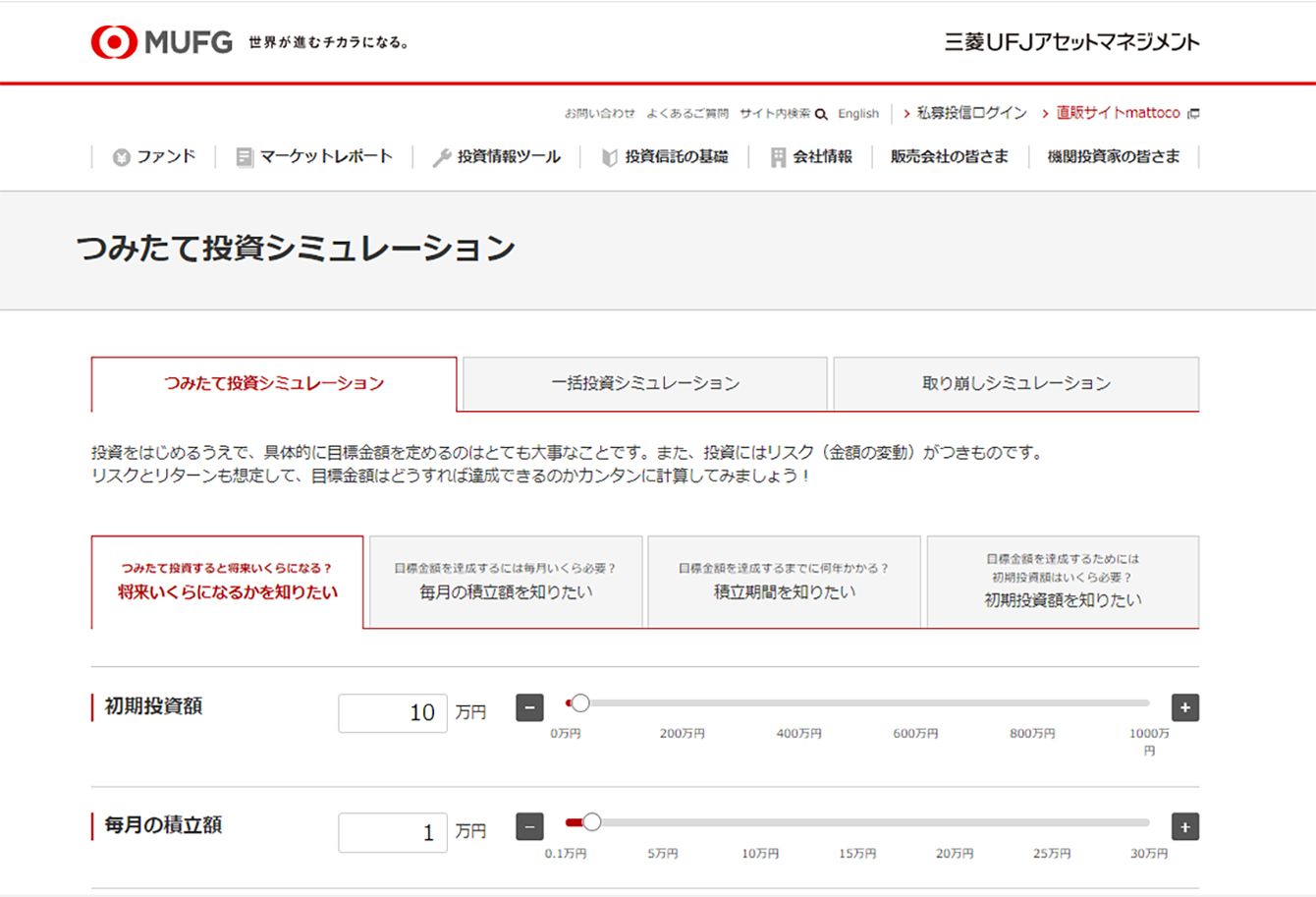Switch to 取り崩しシミュレーション tab
Viewport: 1316px width, 897px height.
pyautogui.click(x=1015, y=384)
